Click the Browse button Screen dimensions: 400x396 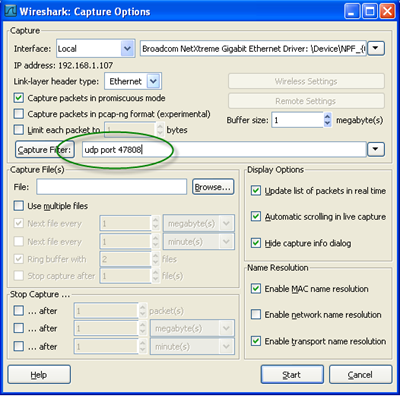(213, 187)
